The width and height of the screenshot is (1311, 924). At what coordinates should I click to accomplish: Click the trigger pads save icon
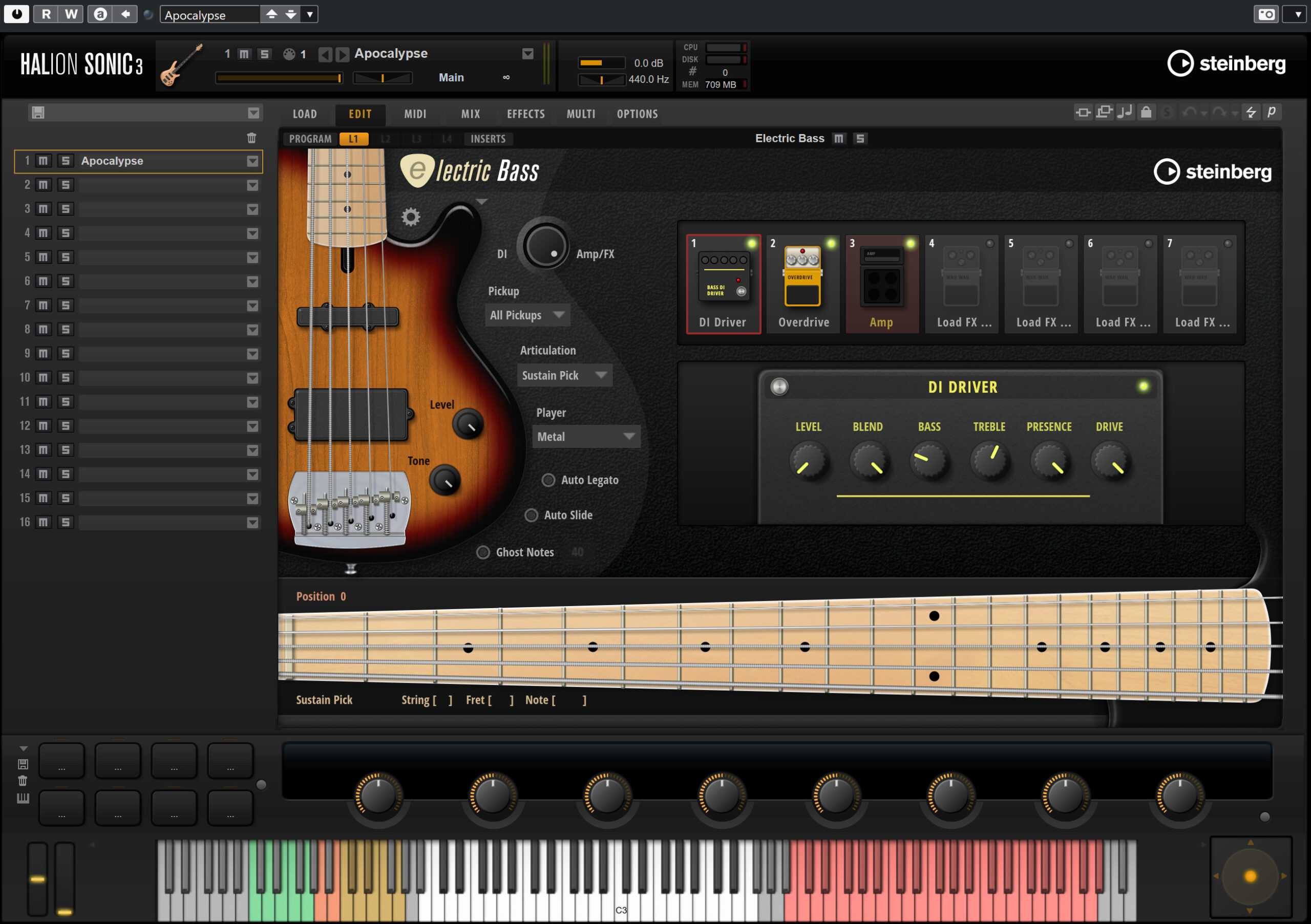tap(23, 764)
